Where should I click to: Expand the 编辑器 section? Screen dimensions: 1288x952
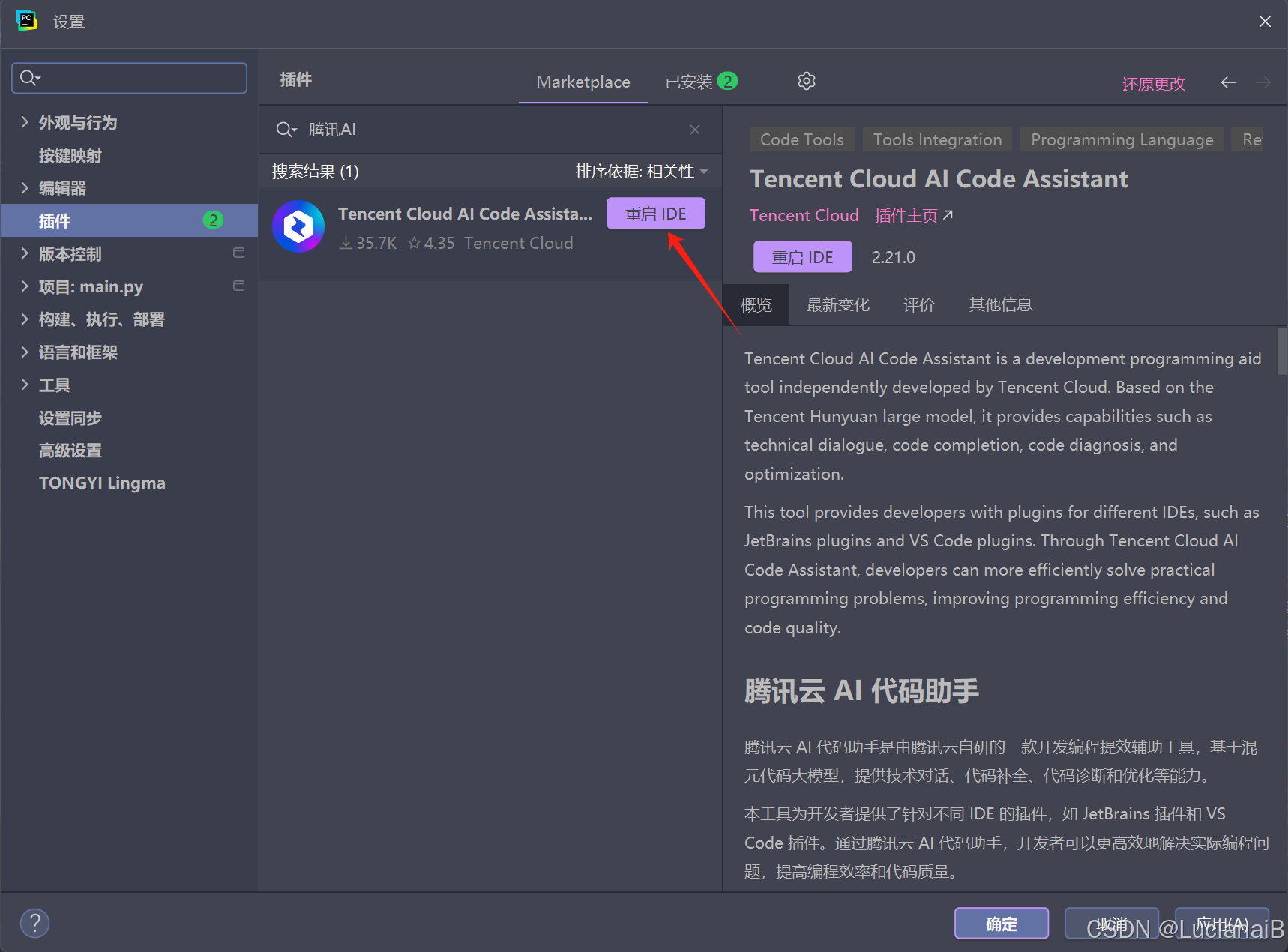tap(25, 187)
